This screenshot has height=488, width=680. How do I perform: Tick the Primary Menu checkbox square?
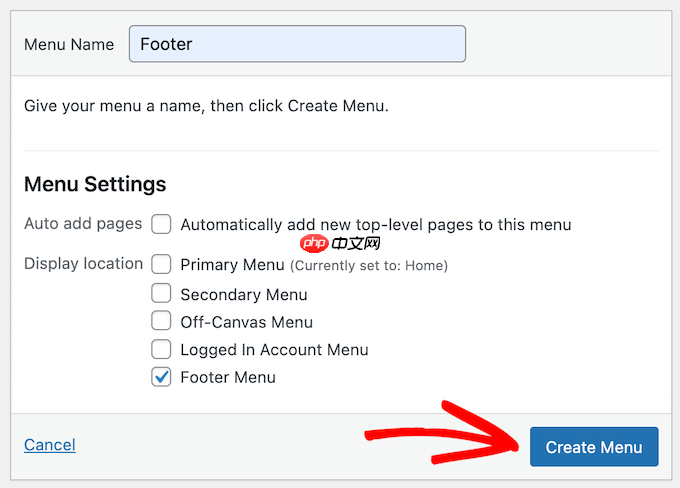click(x=161, y=264)
